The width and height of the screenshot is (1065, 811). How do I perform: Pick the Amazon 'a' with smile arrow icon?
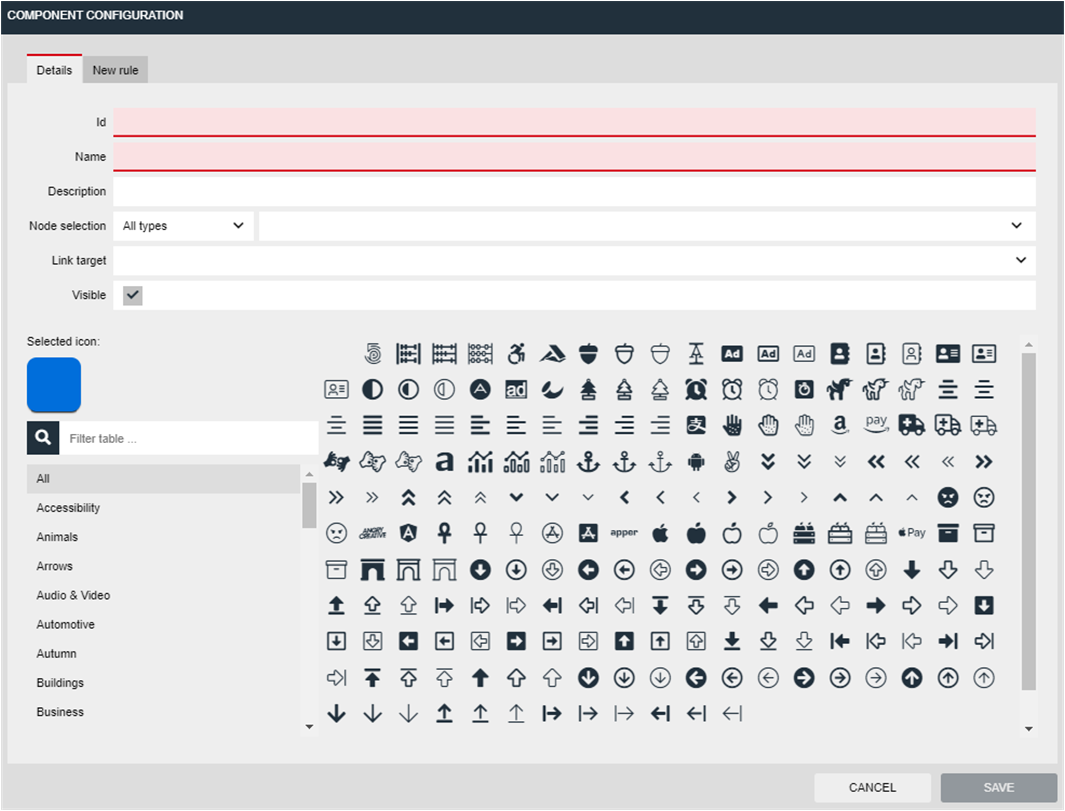point(840,425)
